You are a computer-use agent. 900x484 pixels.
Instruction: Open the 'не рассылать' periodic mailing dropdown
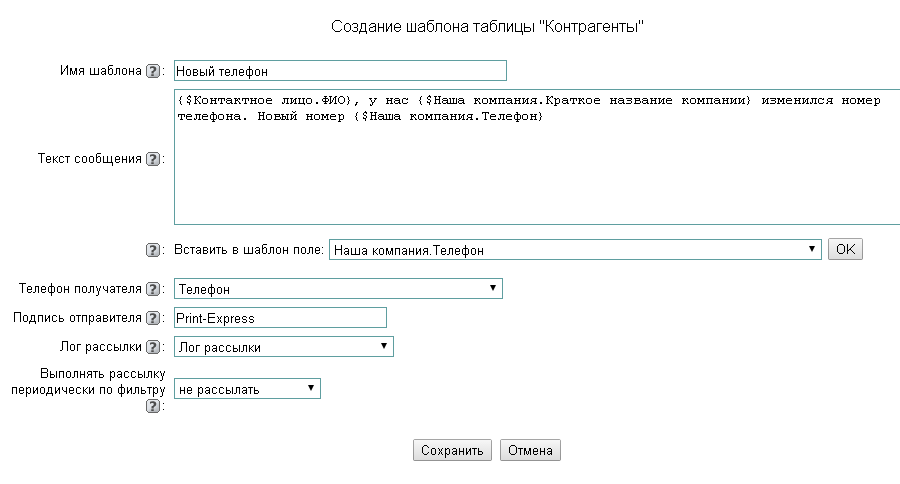click(247, 389)
